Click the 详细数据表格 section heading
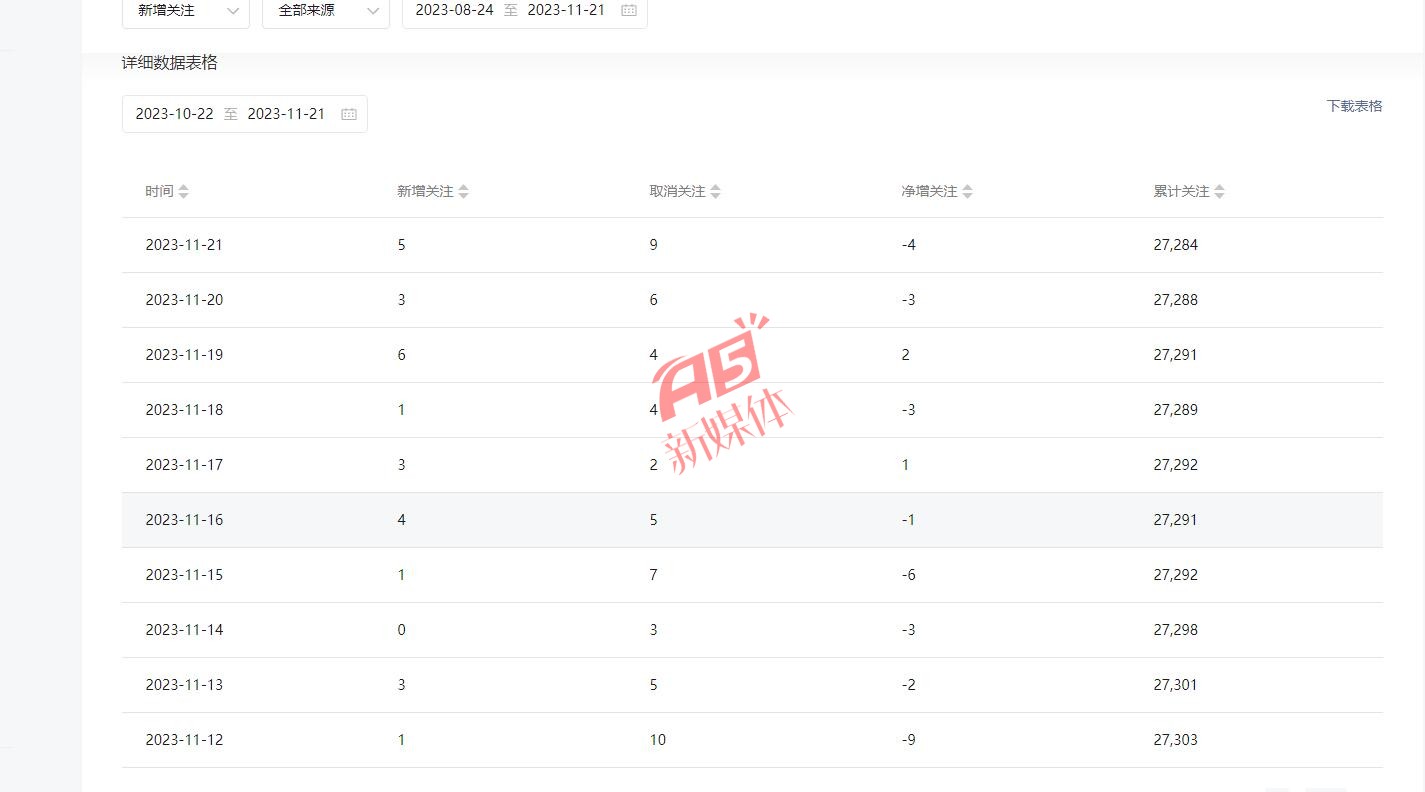Image resolution: width=1425 pixels, height=792 pixels. coord(170,63)
